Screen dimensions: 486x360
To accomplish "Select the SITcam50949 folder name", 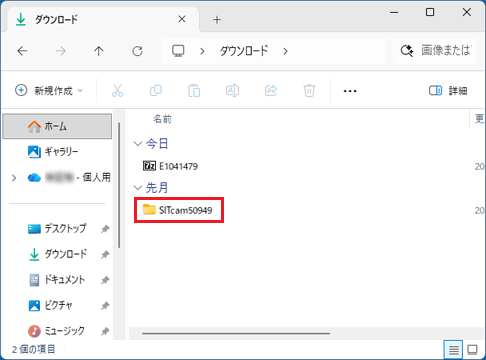I will tap(185, 210).
